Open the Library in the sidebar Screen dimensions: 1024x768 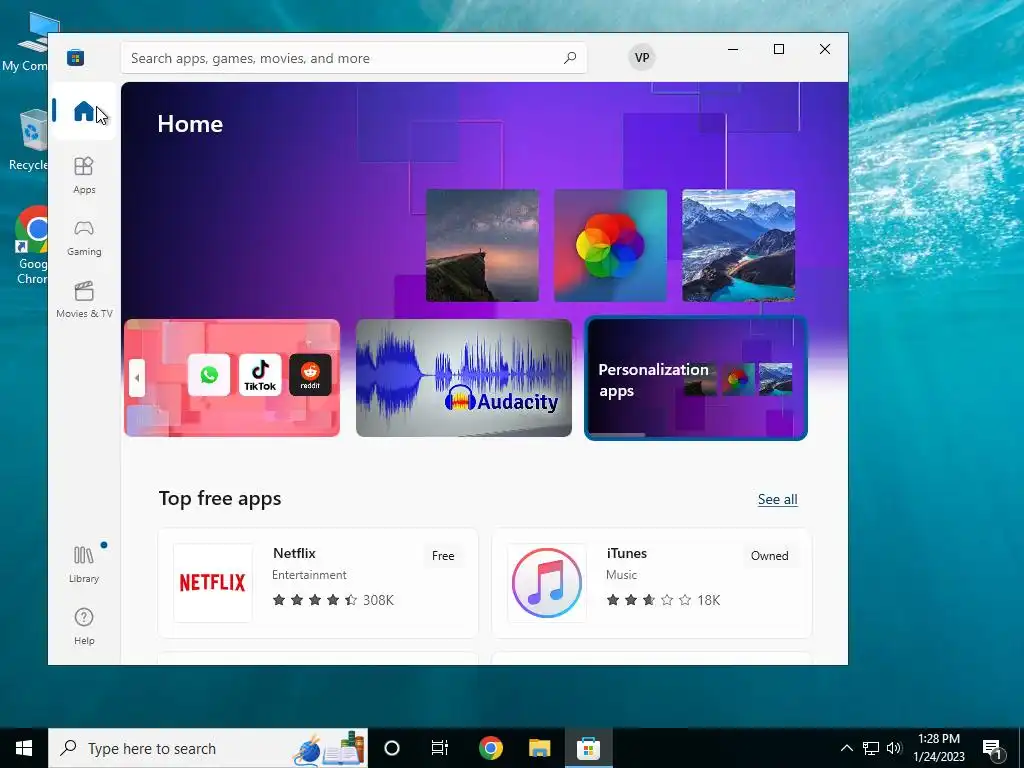point(84,564)
